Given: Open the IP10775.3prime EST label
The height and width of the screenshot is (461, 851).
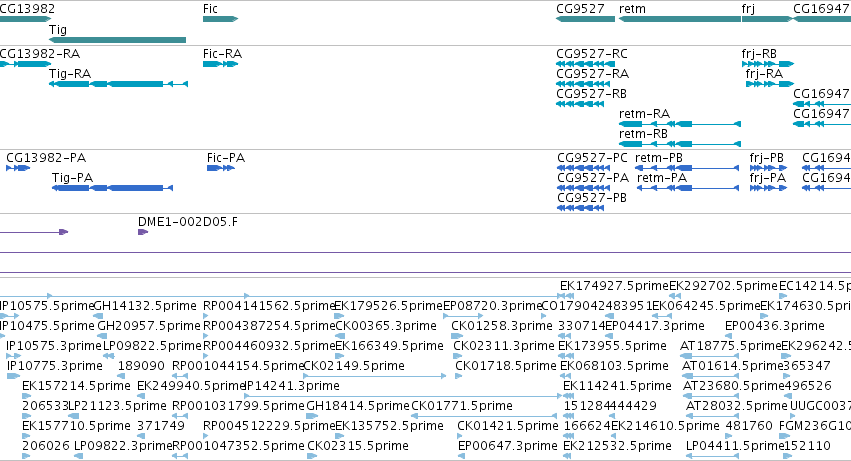Looking at the screenshot, I should 55,367.
